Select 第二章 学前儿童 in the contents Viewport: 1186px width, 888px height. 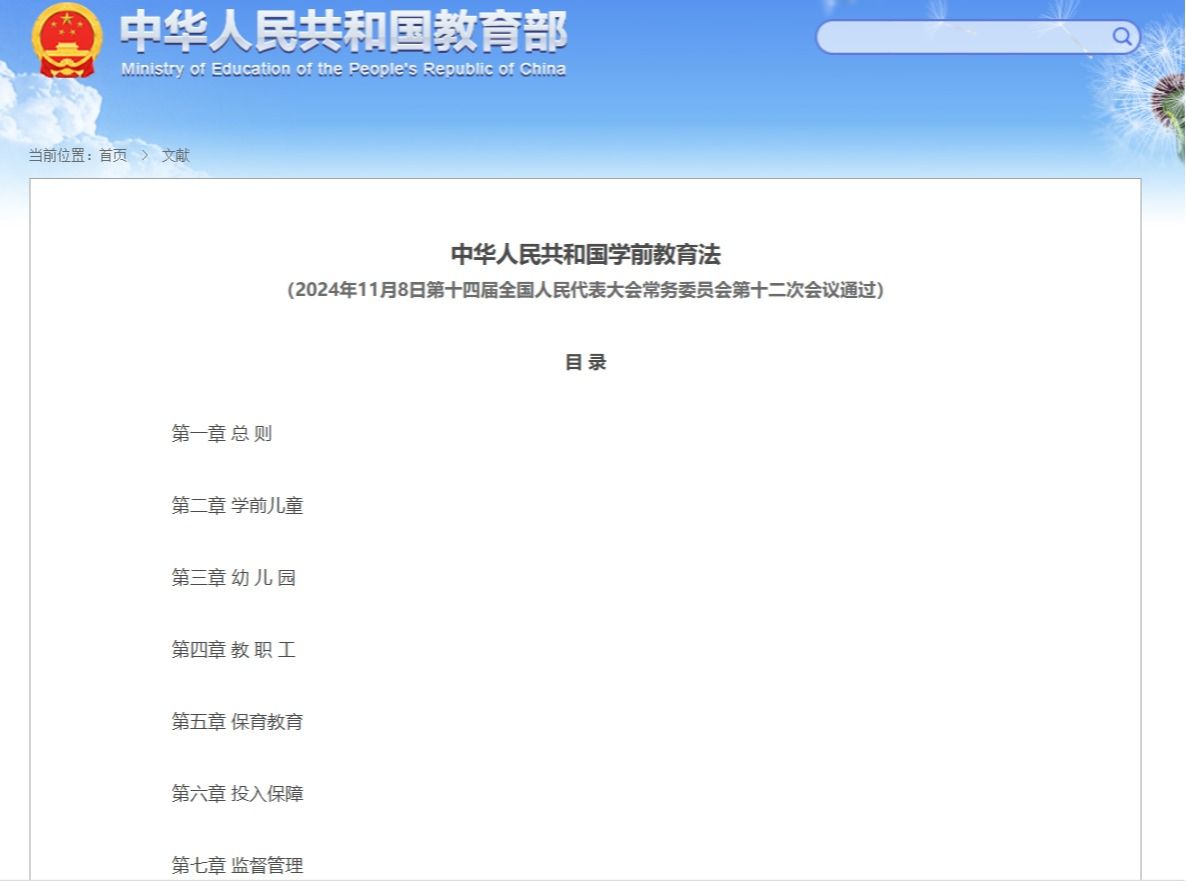pos(237,506)
